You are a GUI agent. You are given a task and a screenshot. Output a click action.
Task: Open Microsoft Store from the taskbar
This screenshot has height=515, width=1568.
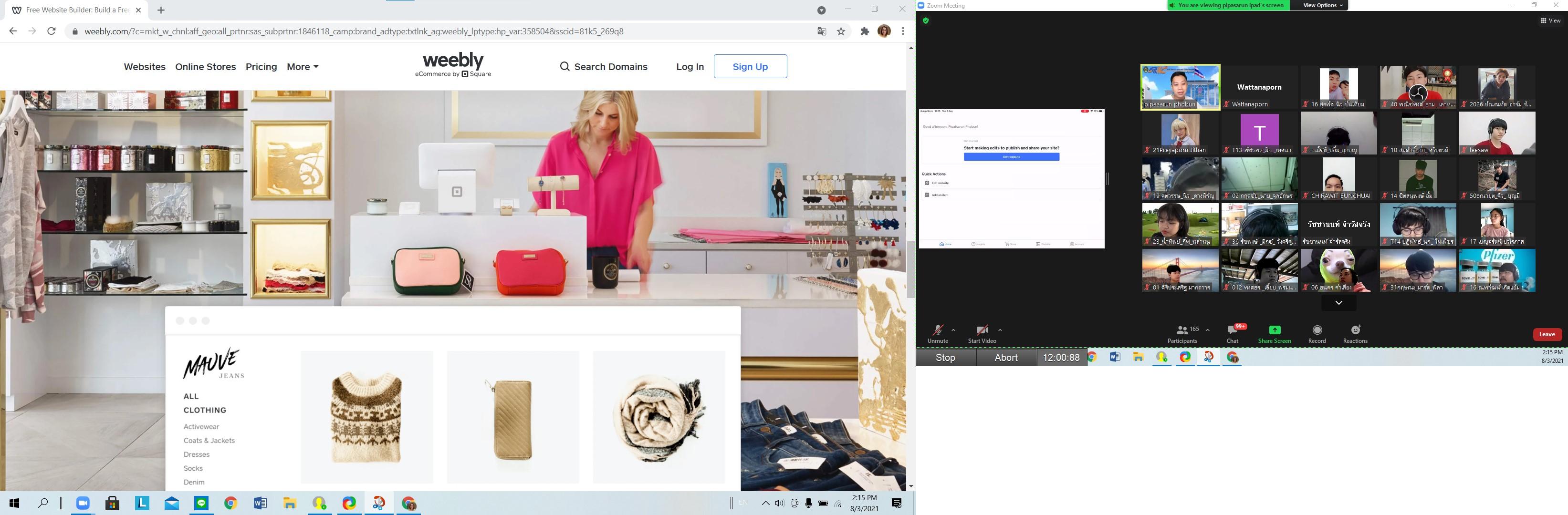[112, 503]
